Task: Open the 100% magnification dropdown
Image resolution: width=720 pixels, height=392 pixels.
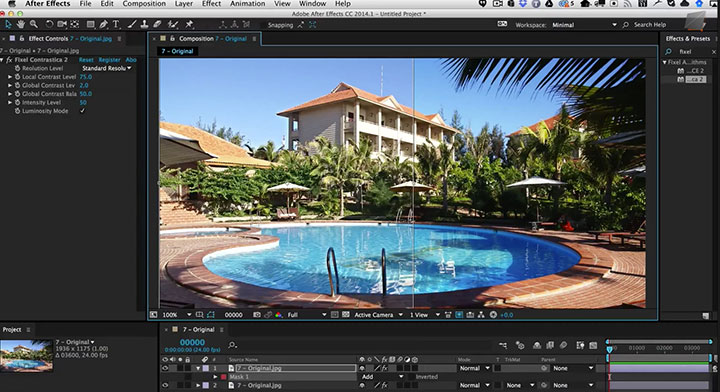Action: tap(177, 315)
